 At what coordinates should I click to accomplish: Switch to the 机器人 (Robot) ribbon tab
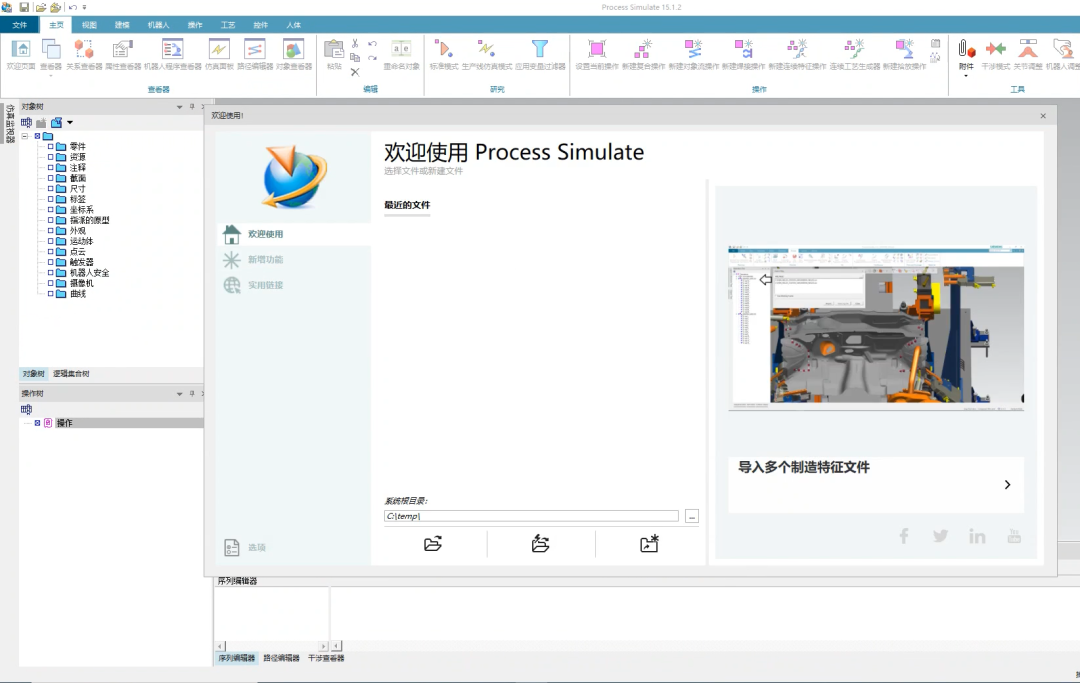tap(158, 25)
